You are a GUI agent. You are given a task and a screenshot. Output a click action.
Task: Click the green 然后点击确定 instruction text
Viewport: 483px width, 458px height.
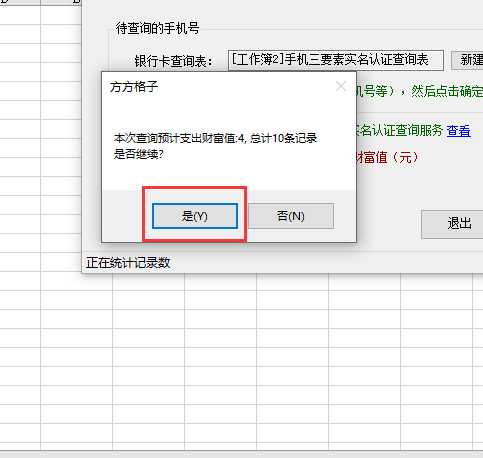coord(447,91)
